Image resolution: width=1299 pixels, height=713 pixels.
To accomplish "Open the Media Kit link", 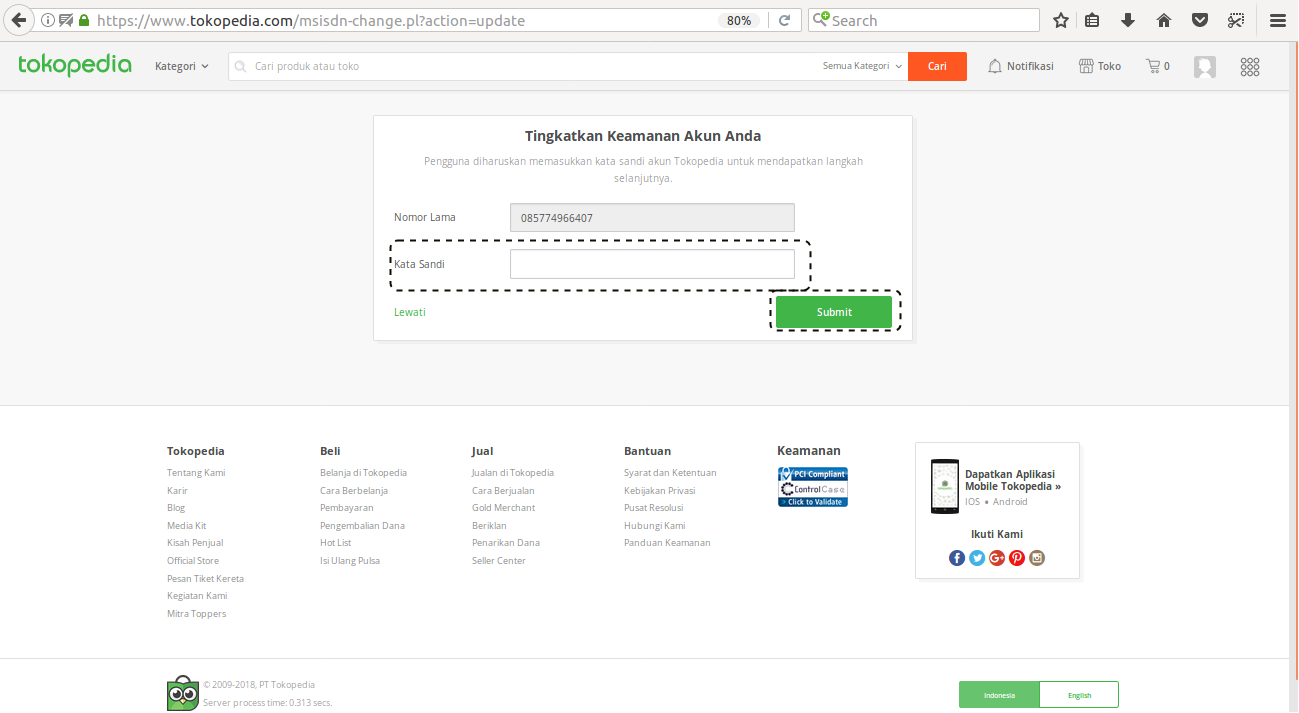I will pyautogui.click(x=187, y=526).
